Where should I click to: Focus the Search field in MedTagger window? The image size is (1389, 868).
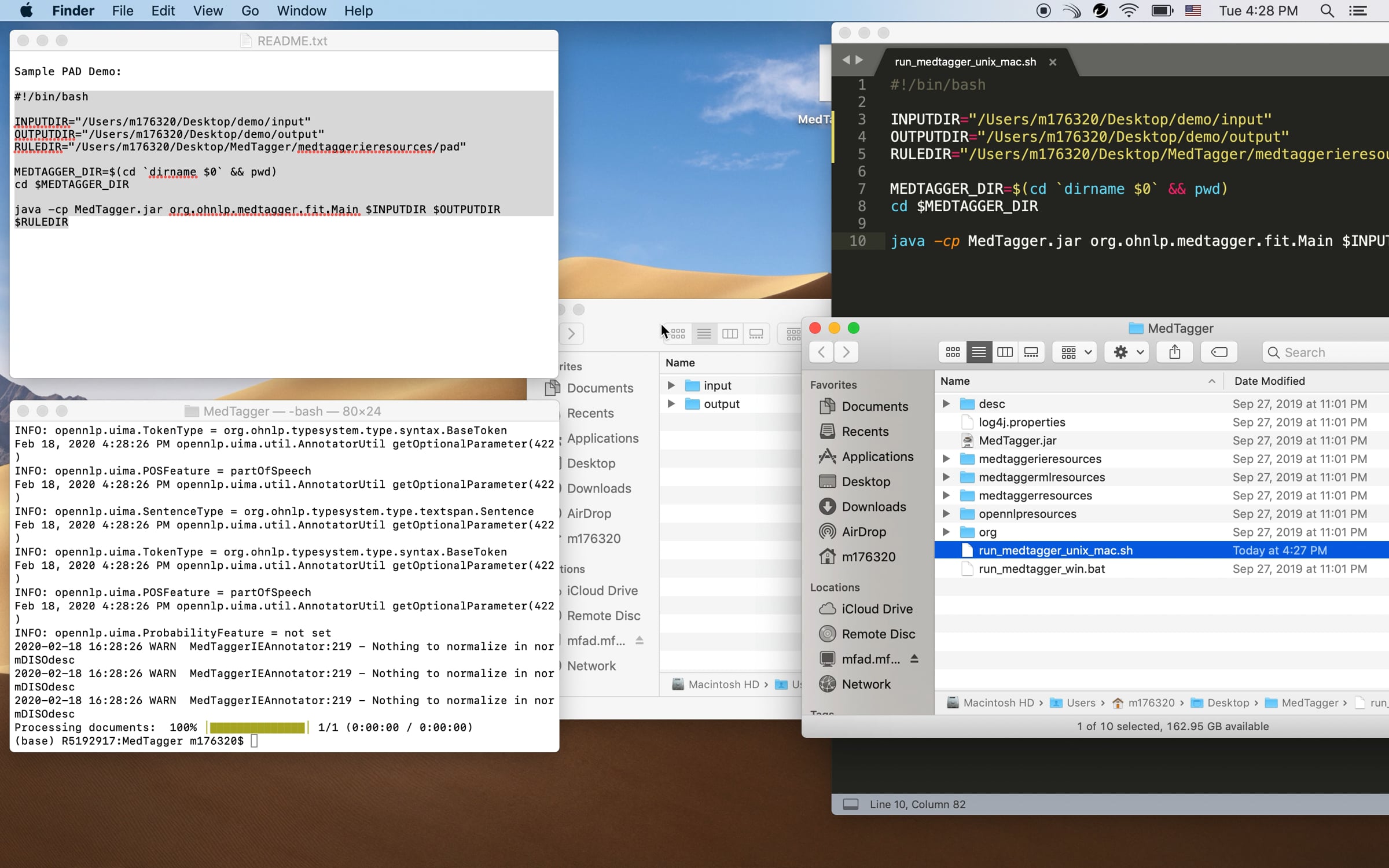pyautogui.click(x=1325, y=352)
